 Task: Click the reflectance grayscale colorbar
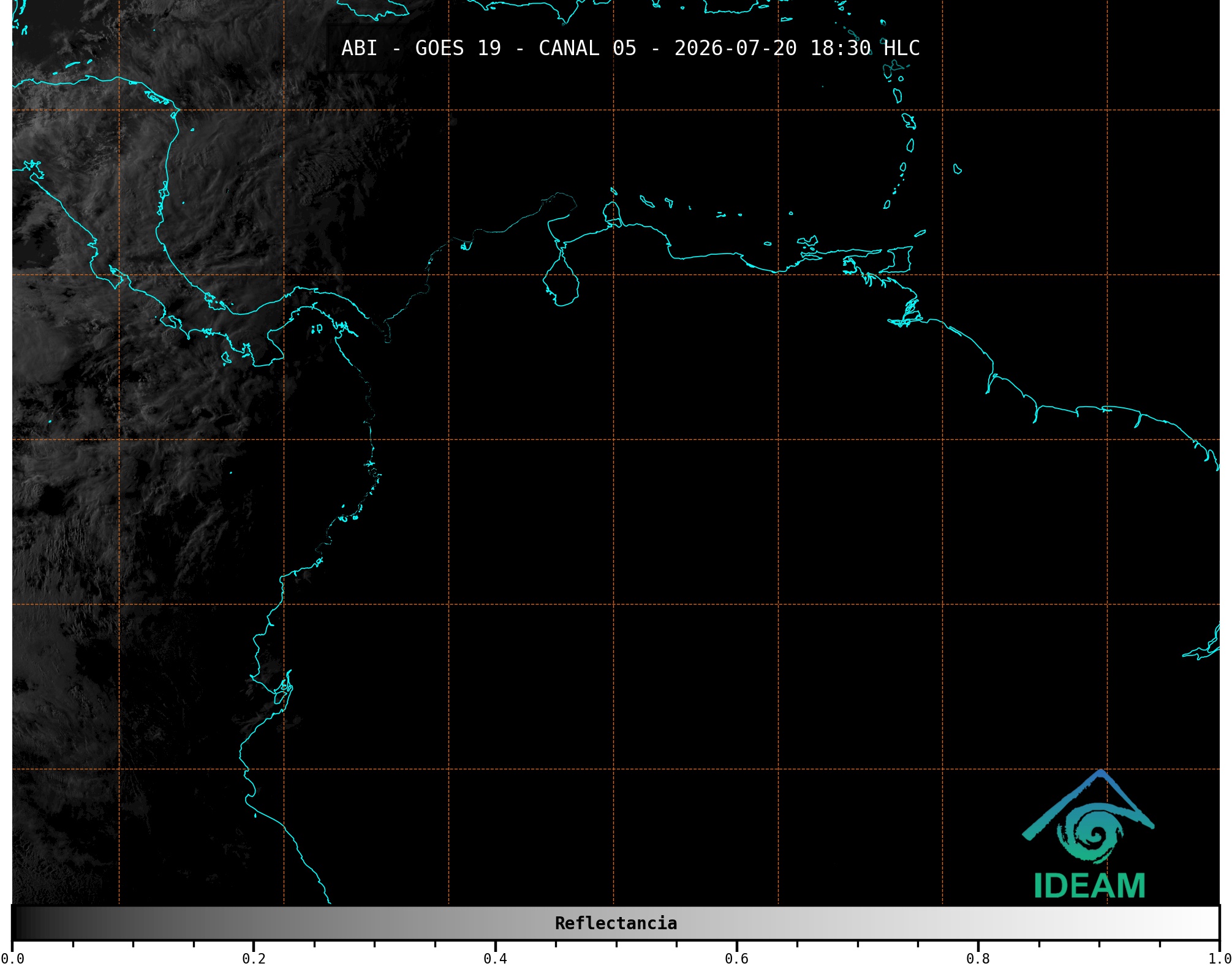[616, 923]
